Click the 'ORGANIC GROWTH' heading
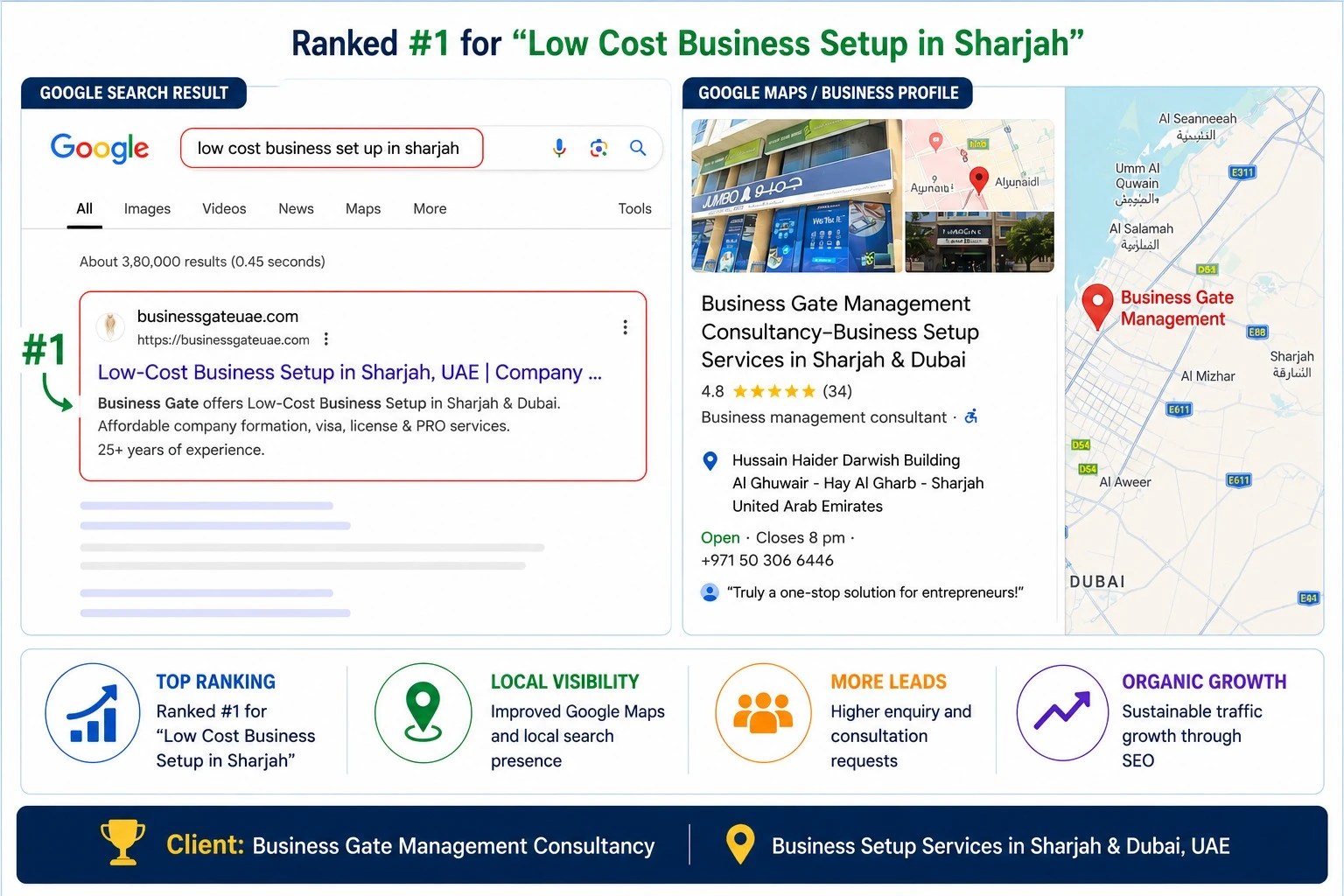This screenshot has height=896, width=1344. 1204,682
